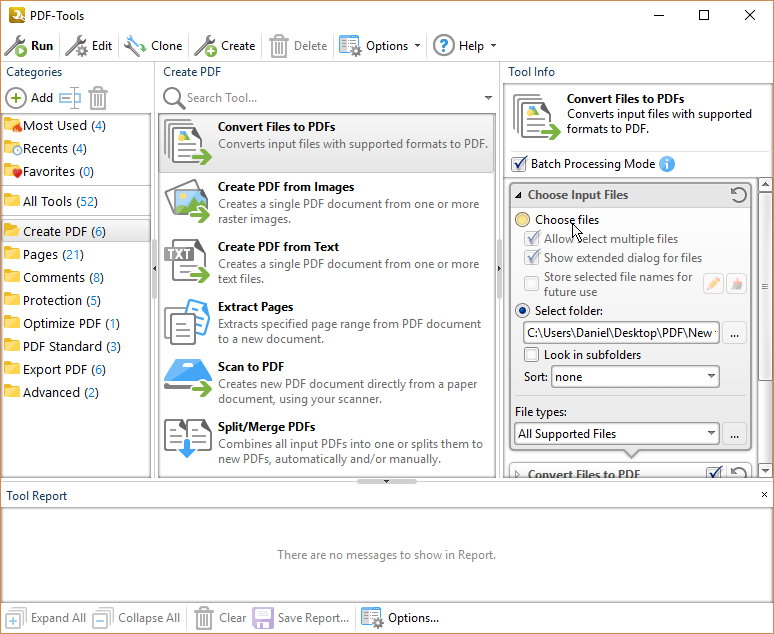
Task: Select the Comments (8) category
Action: [76, 277]
